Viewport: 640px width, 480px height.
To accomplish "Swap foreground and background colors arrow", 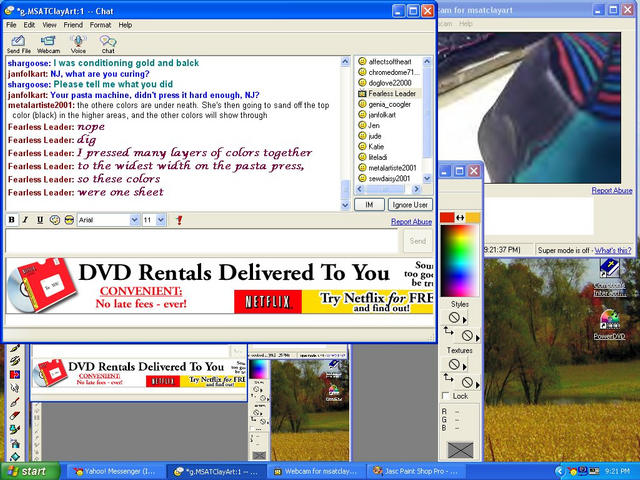I will (460, 218).
